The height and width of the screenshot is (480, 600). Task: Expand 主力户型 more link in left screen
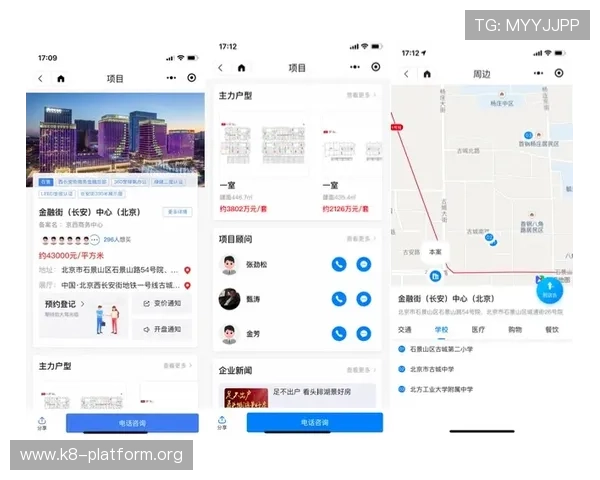pyautogui.click(x=178, y=366)
